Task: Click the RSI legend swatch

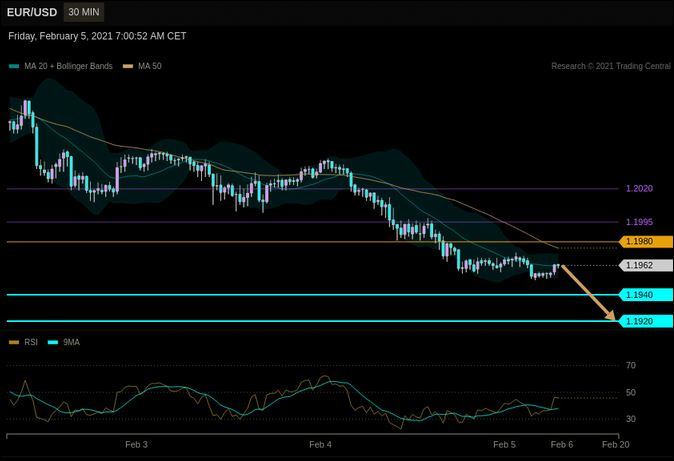Action: pyautogui.click(x=14, y=342)
